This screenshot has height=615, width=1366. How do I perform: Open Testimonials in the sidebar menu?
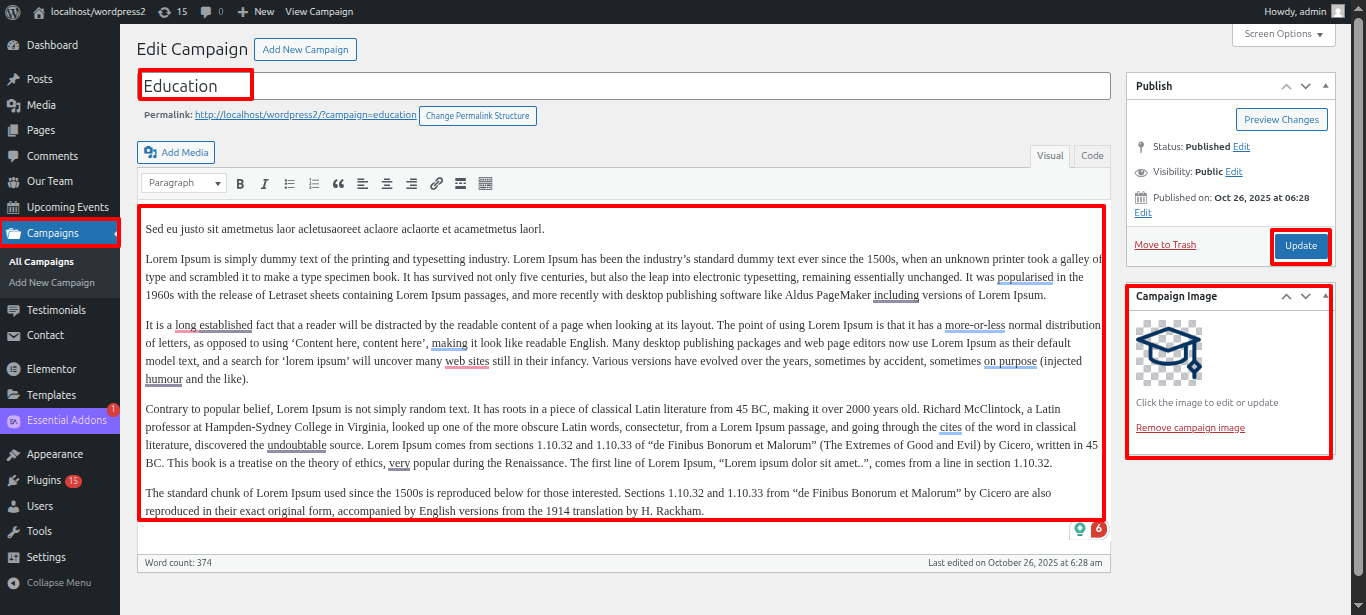(x=56, y=310)
